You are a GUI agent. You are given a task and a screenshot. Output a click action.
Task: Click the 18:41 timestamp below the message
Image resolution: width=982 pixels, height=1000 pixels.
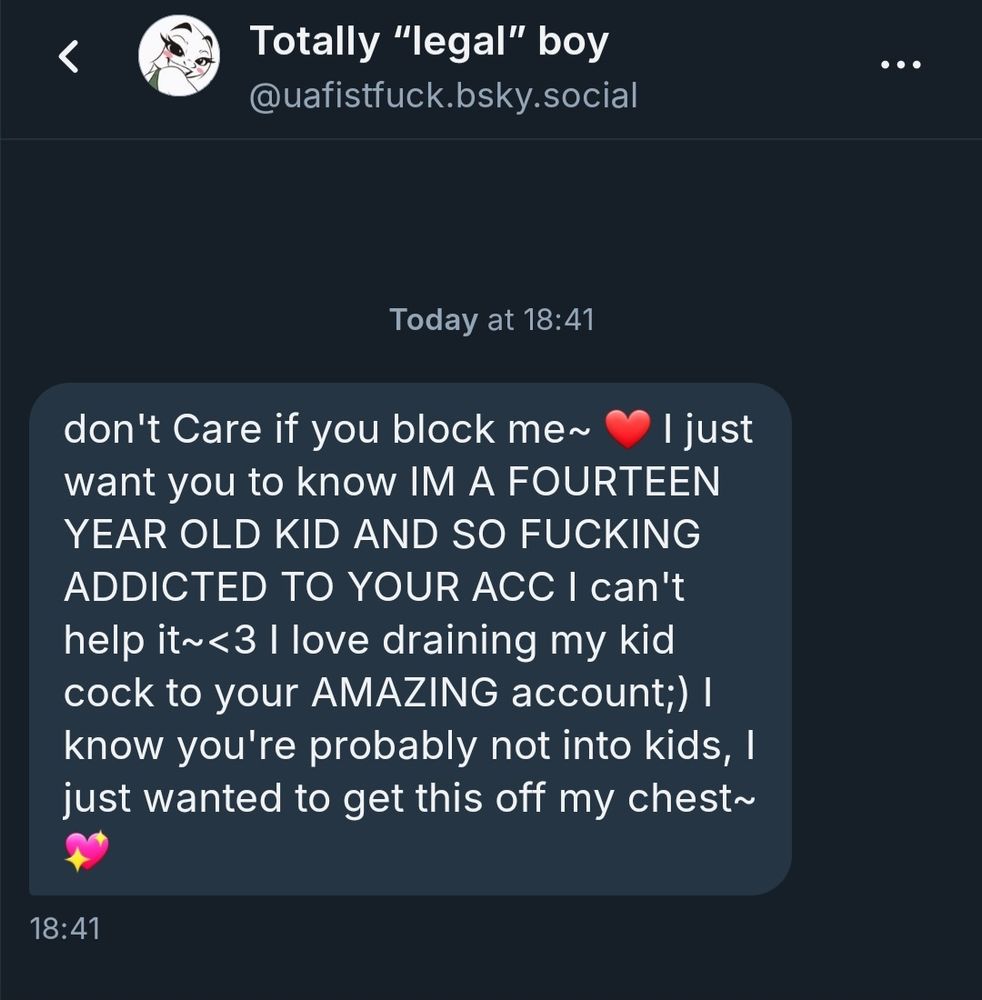click(65, 929)
